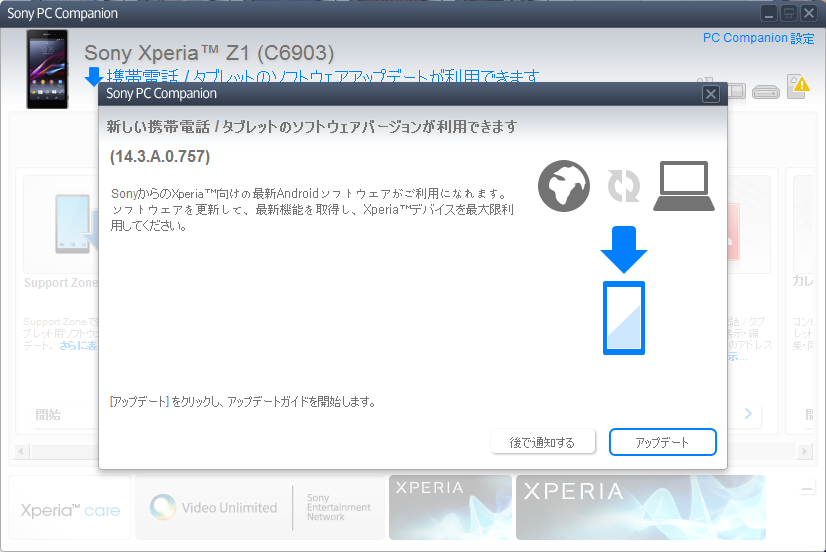
Task: Open the small XPERIA banner tile
Action: pyautogui.click(x=450, y=508)
